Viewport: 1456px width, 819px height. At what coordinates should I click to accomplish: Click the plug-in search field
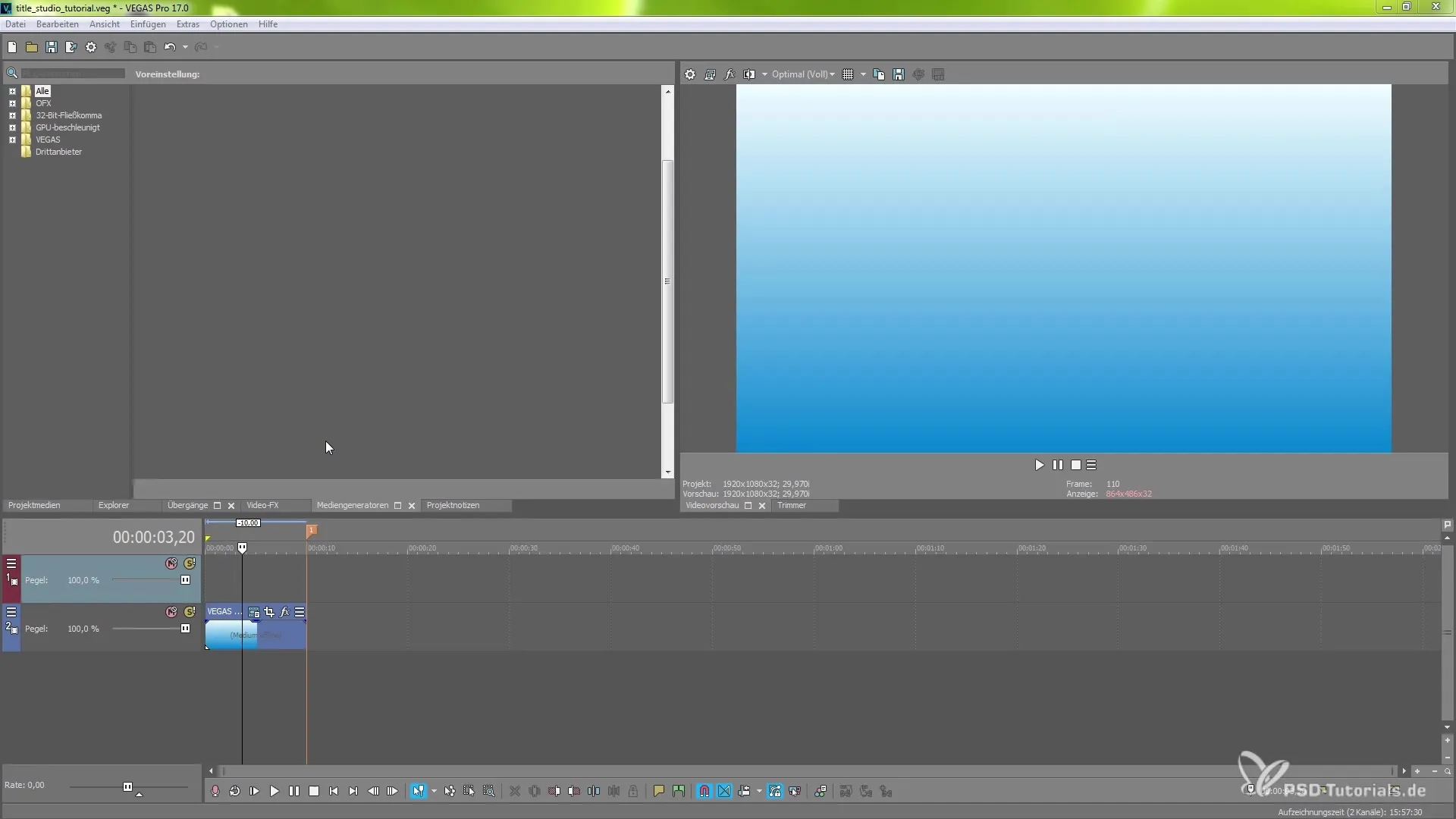pyautogui.click(x=73, y=74)
